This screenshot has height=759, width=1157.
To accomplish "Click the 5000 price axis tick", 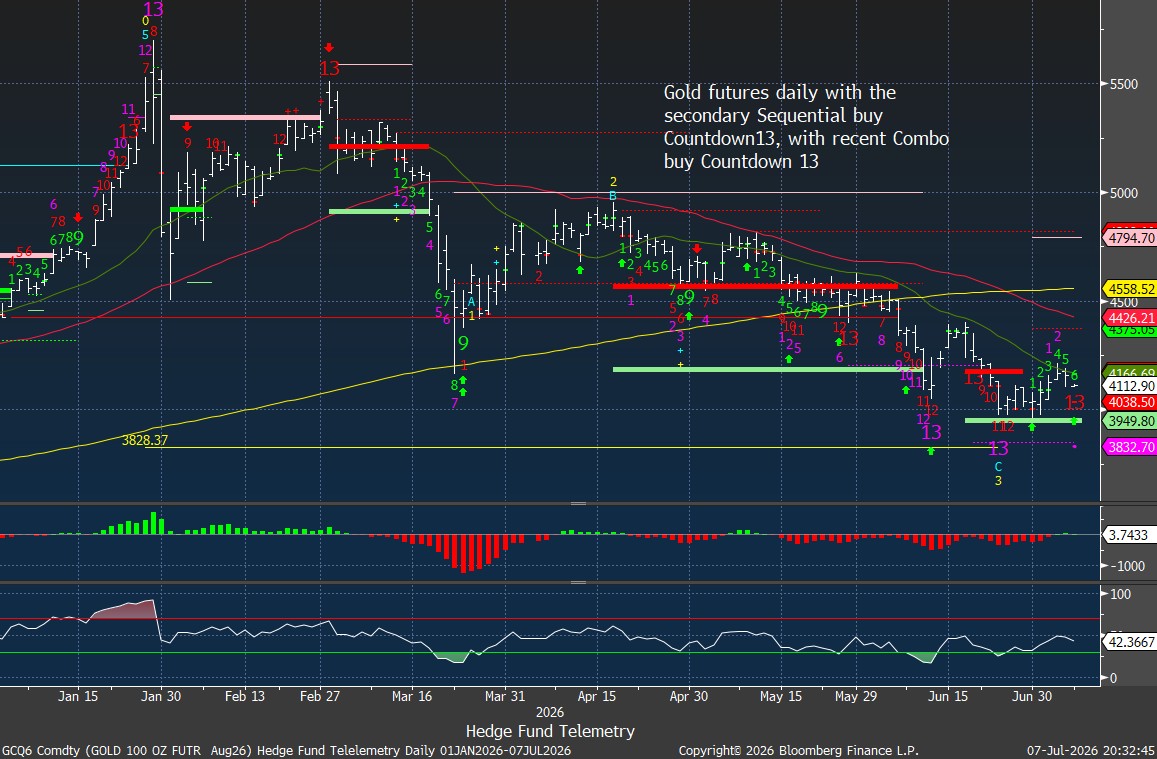I will tap(1124, 193).
